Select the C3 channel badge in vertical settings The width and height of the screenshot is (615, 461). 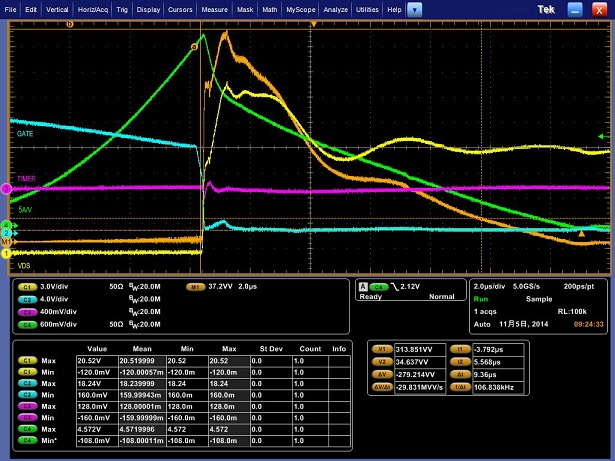click(x=27, y=312)
